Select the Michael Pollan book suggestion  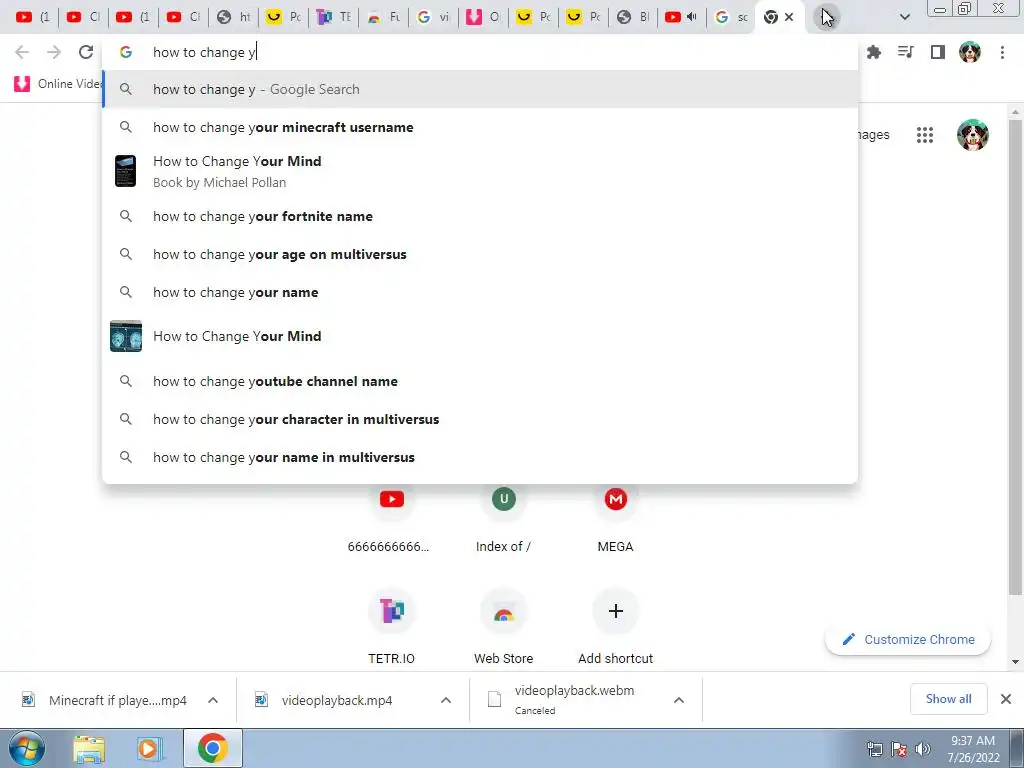[x=480, y=171]
